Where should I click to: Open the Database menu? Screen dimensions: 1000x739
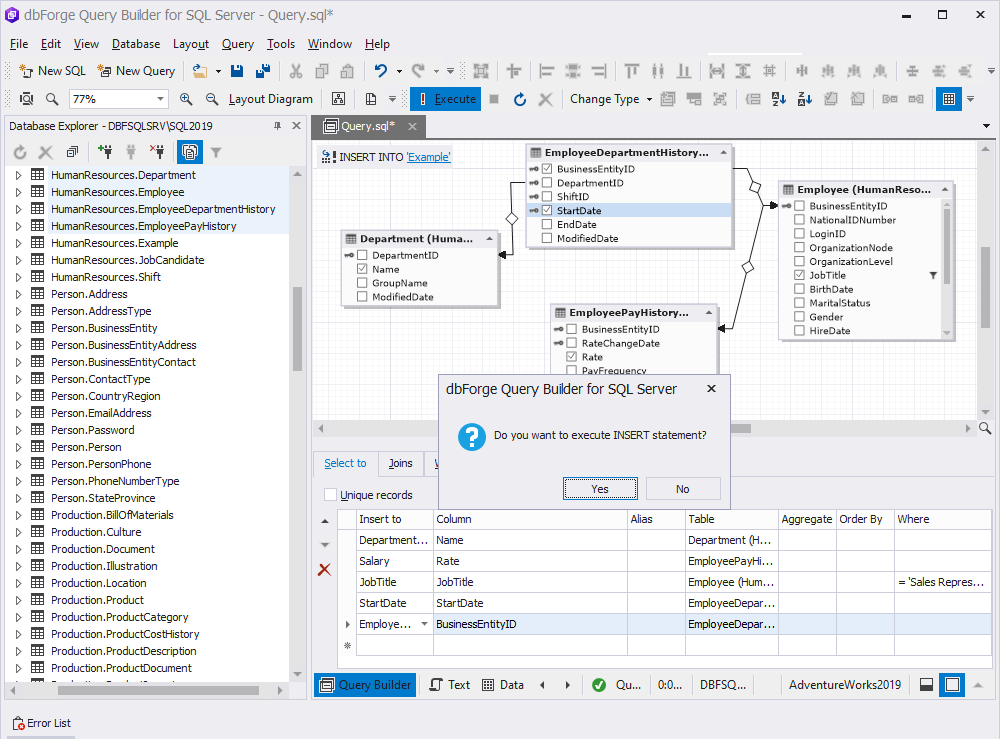coord(136,44)
